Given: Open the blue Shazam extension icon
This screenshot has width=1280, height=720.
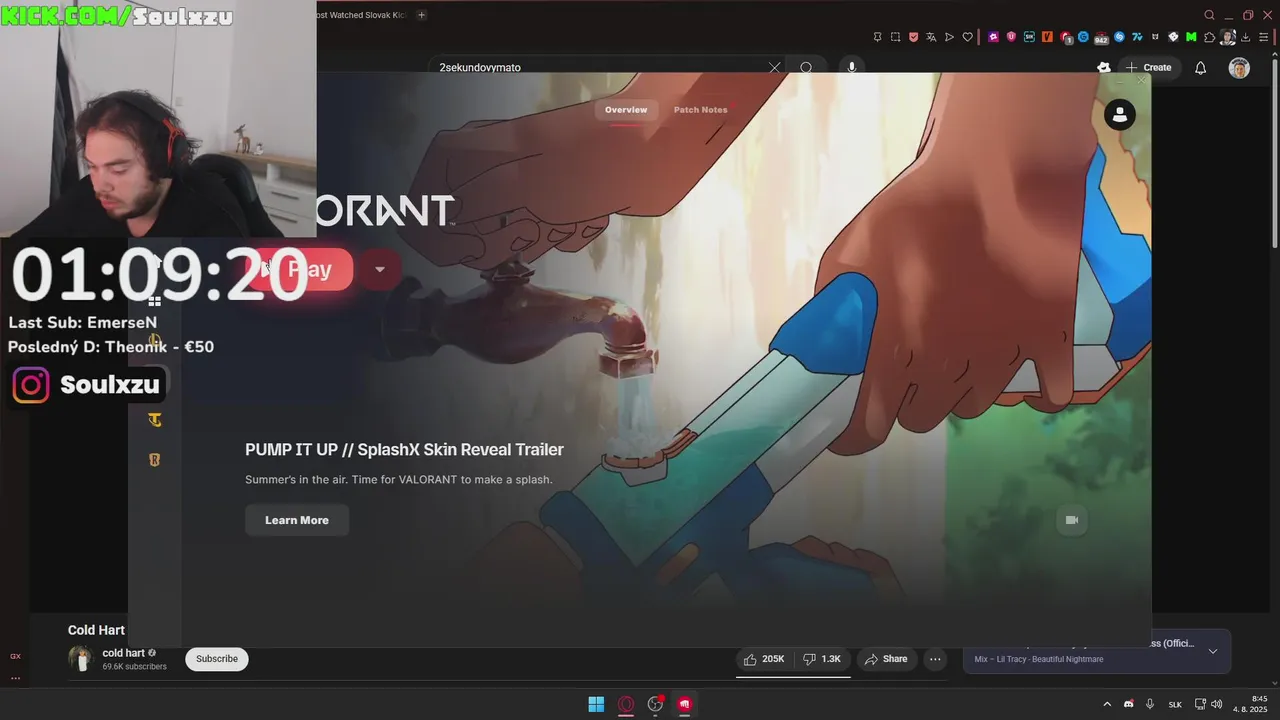Looking at the screenshot, I should point(1119,37).
